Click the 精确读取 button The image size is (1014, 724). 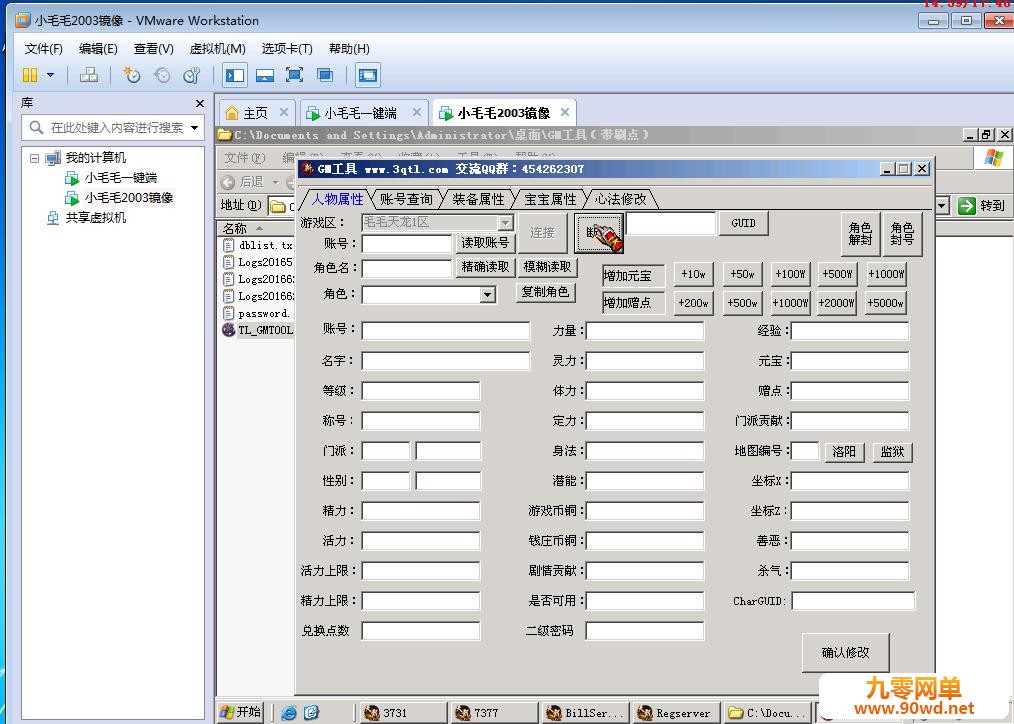pos(485,267)
